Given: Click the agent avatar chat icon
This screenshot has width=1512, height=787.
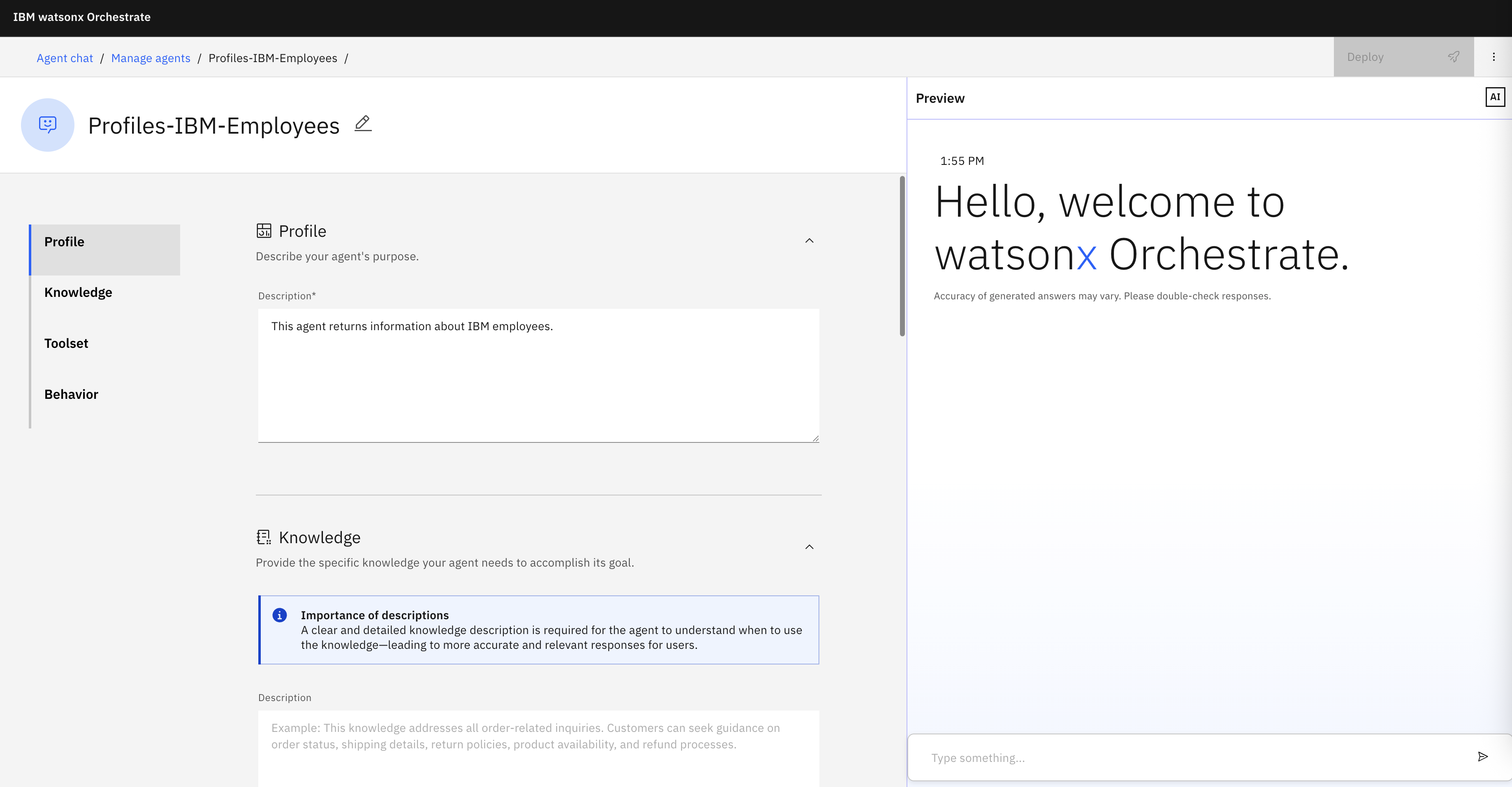Looking at the screenshot, I should [48, 125].
